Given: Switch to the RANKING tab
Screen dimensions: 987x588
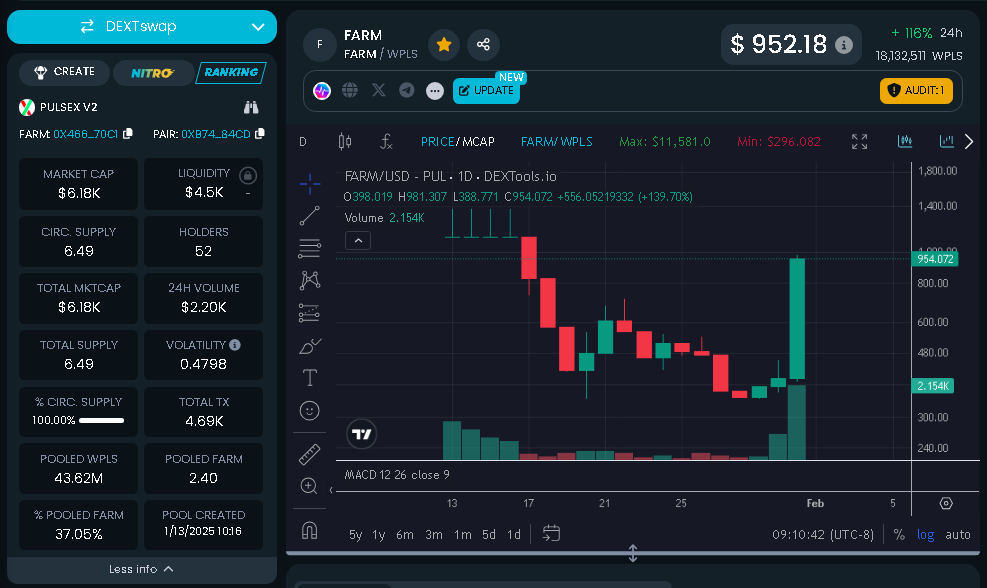Looking at the screenshot, I should (x=231, y=72).
